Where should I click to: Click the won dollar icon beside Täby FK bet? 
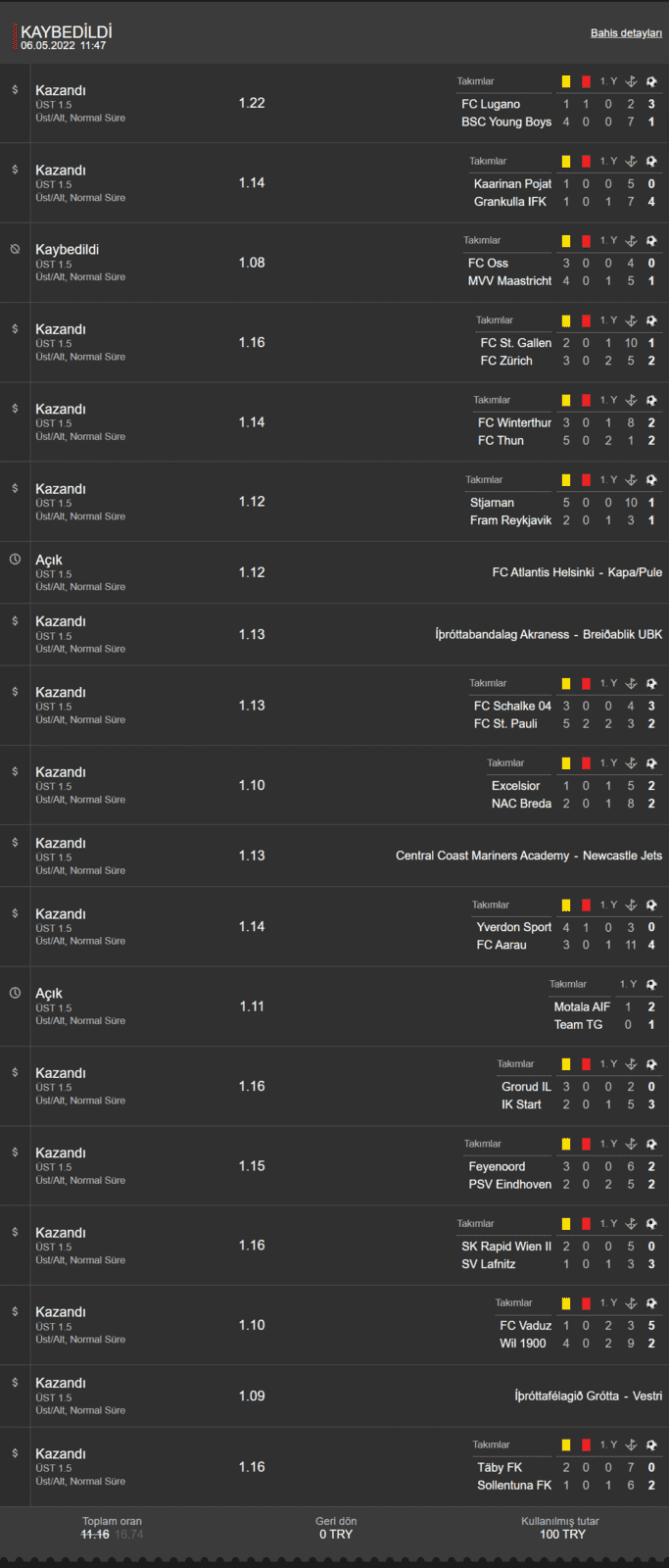click(15, 1453)
